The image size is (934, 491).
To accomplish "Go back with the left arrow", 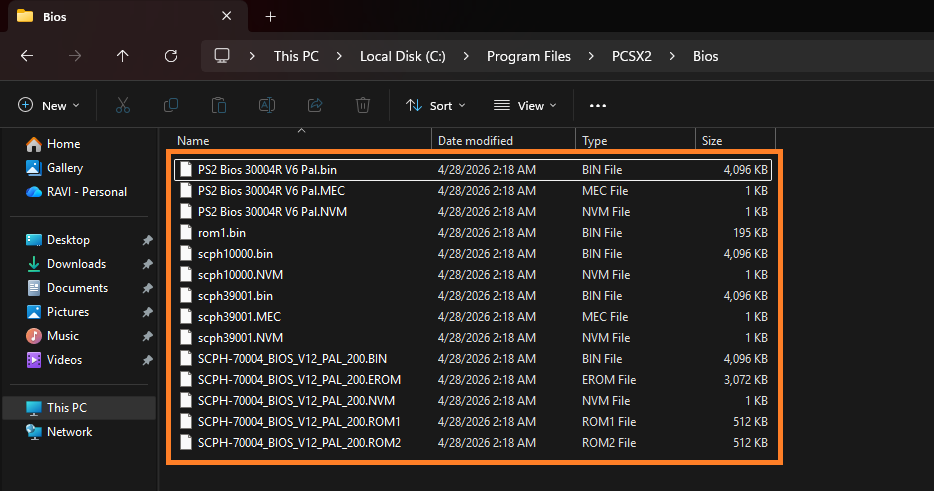I will pos(27,56).
